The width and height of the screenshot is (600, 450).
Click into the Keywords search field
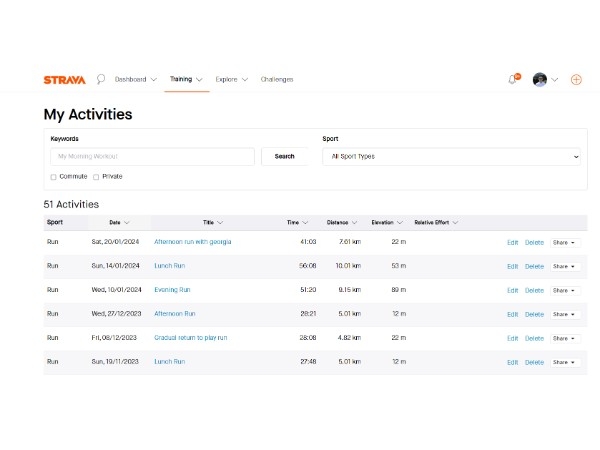152,157
